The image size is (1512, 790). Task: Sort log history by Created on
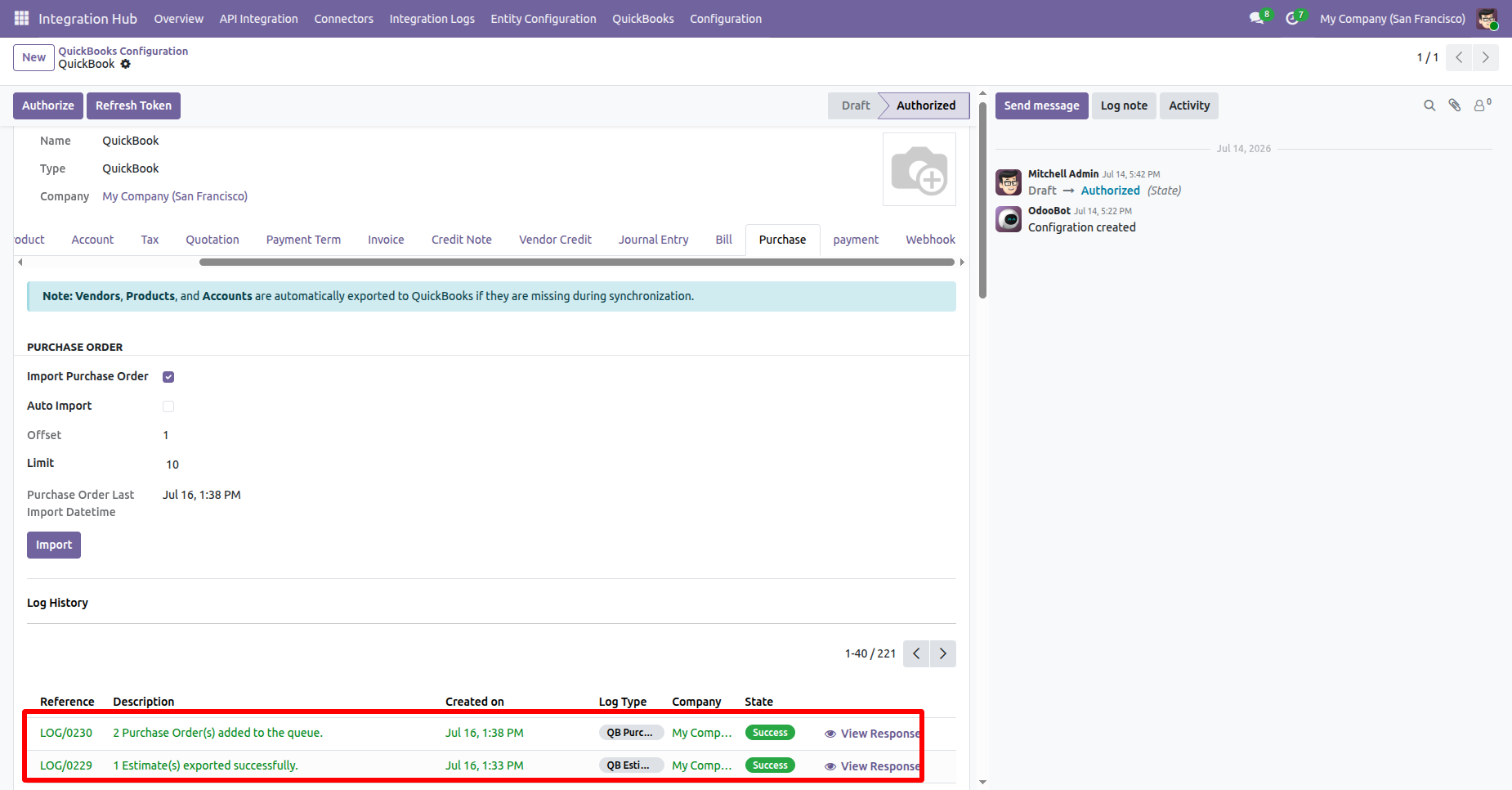[475, 702]
